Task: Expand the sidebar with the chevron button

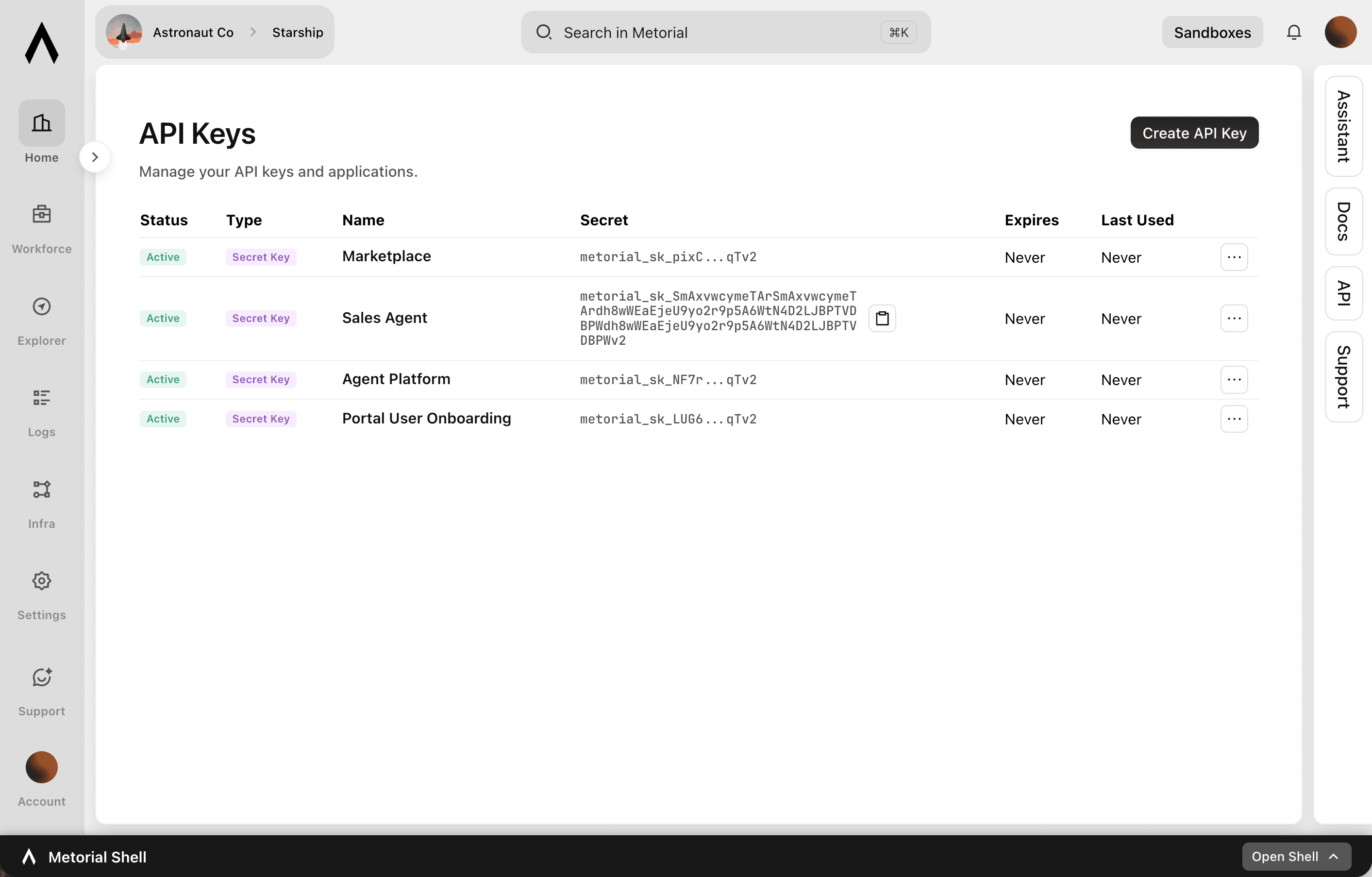Action: pyautogui.click(x=95, y=157)
